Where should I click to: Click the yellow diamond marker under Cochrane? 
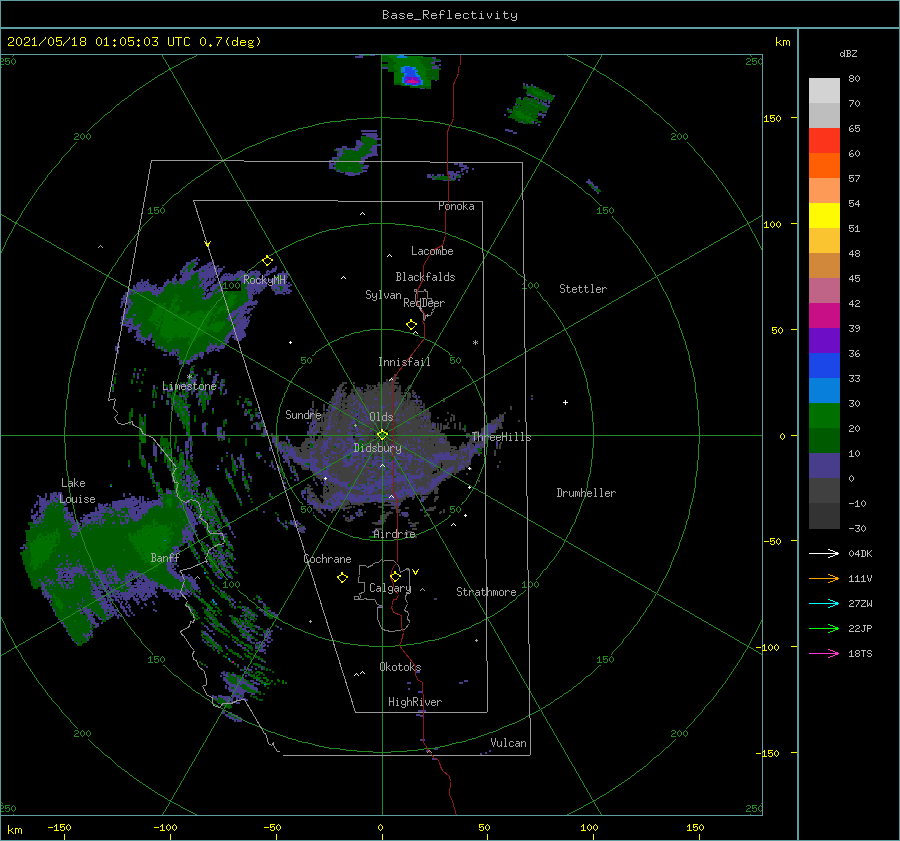[x=342, y=578]
